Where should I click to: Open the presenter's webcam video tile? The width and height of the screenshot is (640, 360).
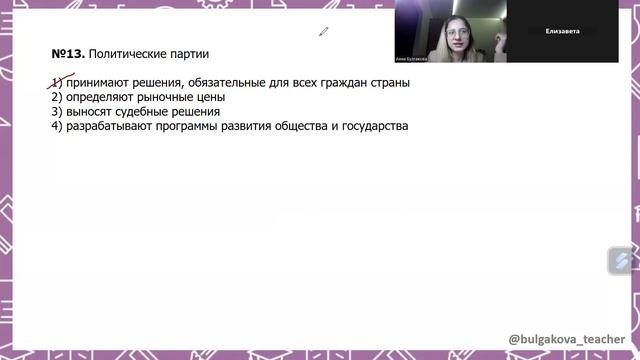(x=451, y=31)
